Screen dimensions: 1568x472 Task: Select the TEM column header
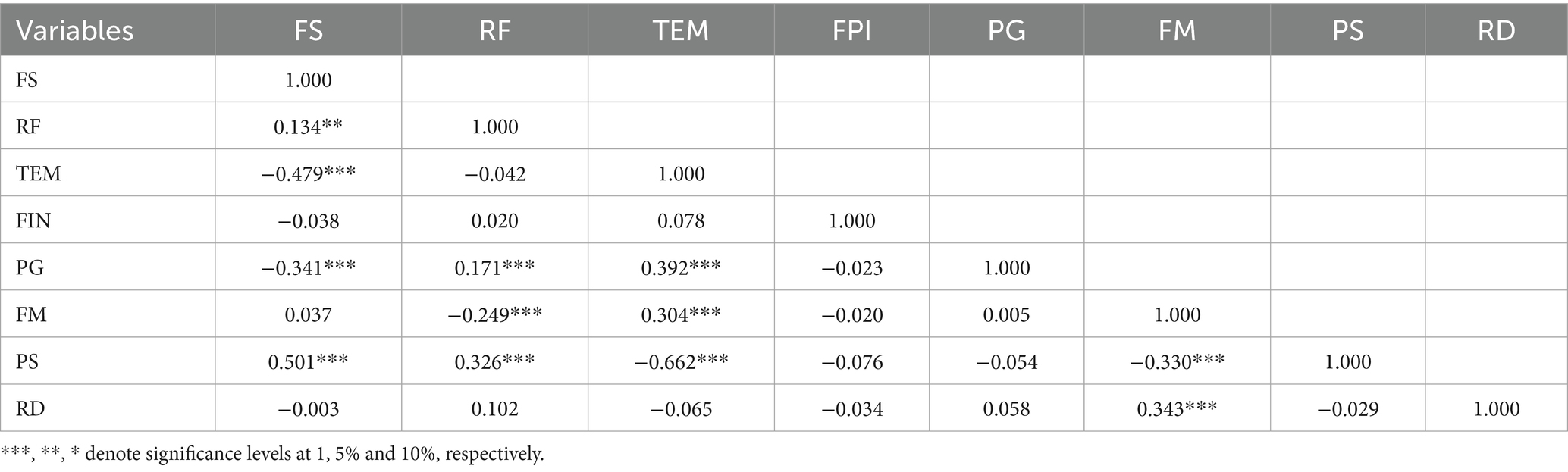point(680,30)
